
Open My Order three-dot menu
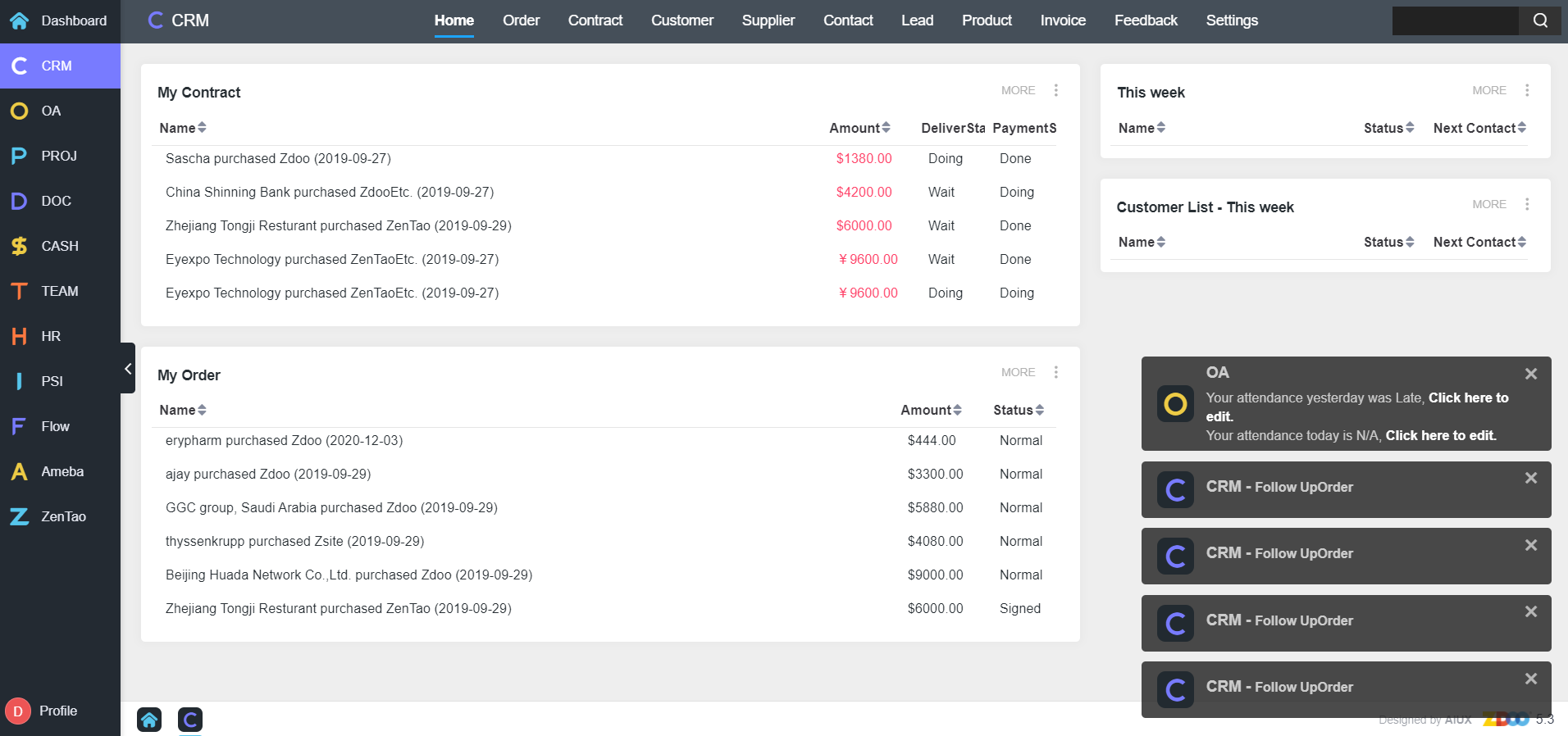tap(1055, 372)
